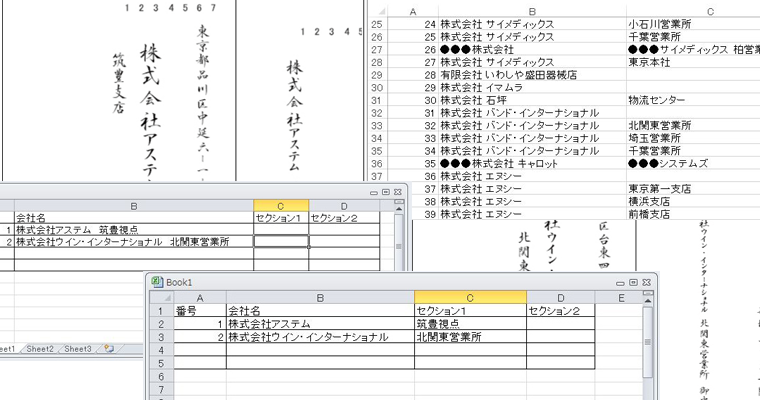Select the 会社名 cell in Book1
This screenshot has width=760, height=400.
point(320,311)
